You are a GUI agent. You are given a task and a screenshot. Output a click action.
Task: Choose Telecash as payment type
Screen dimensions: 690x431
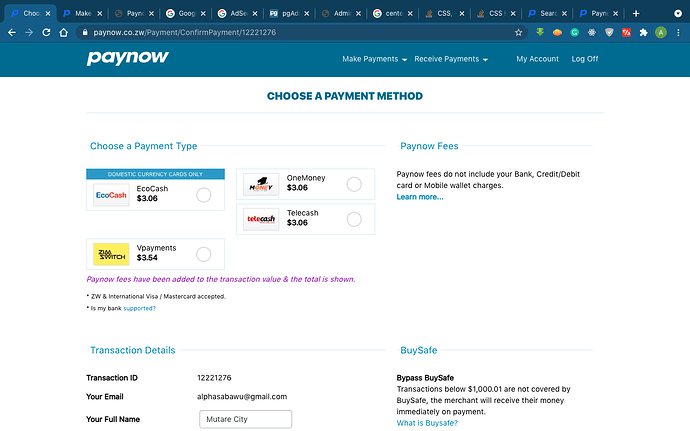[354, 219]
